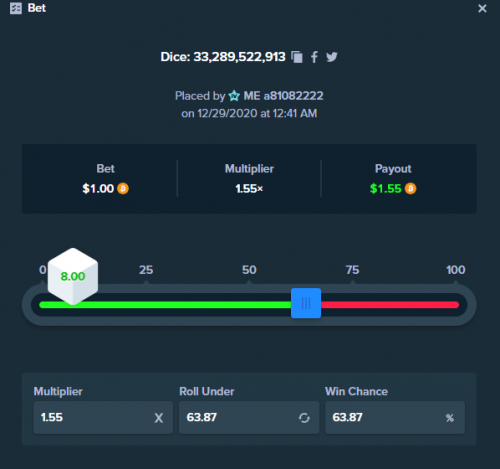
Task: Click the star badge next to username
Action: tap(234, 96)
